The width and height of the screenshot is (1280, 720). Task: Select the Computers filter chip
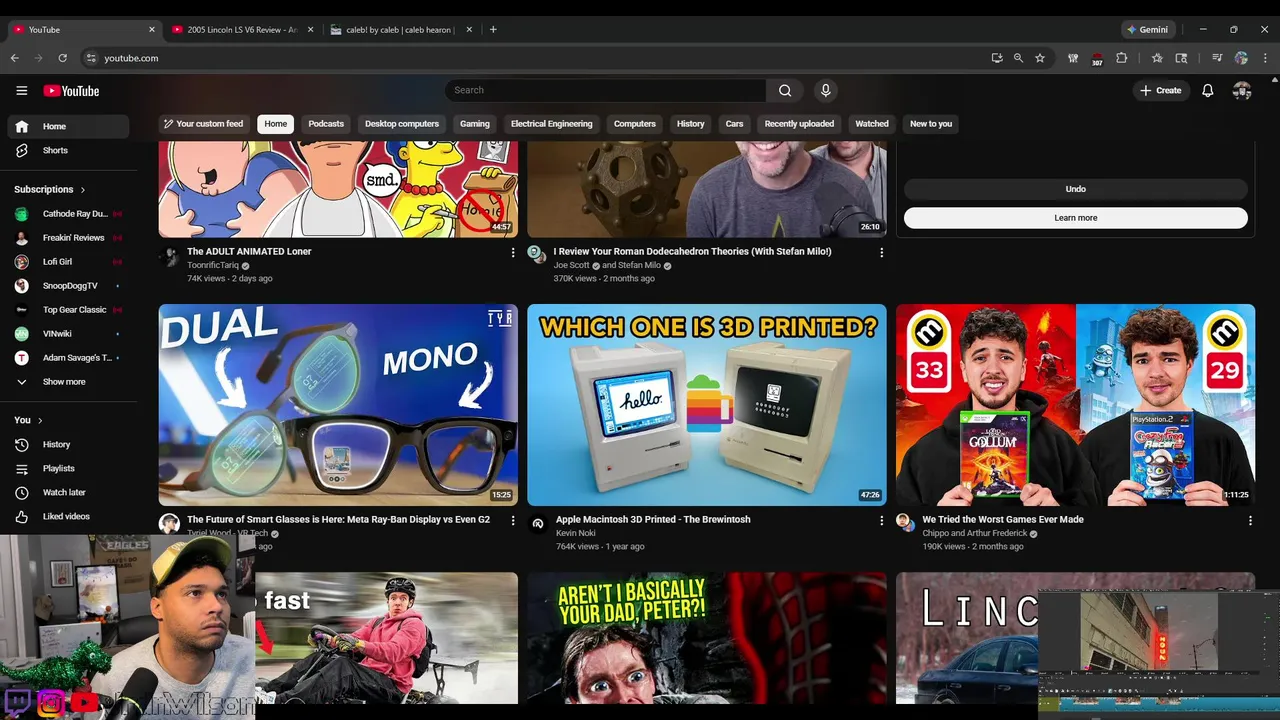coord(635,124)
